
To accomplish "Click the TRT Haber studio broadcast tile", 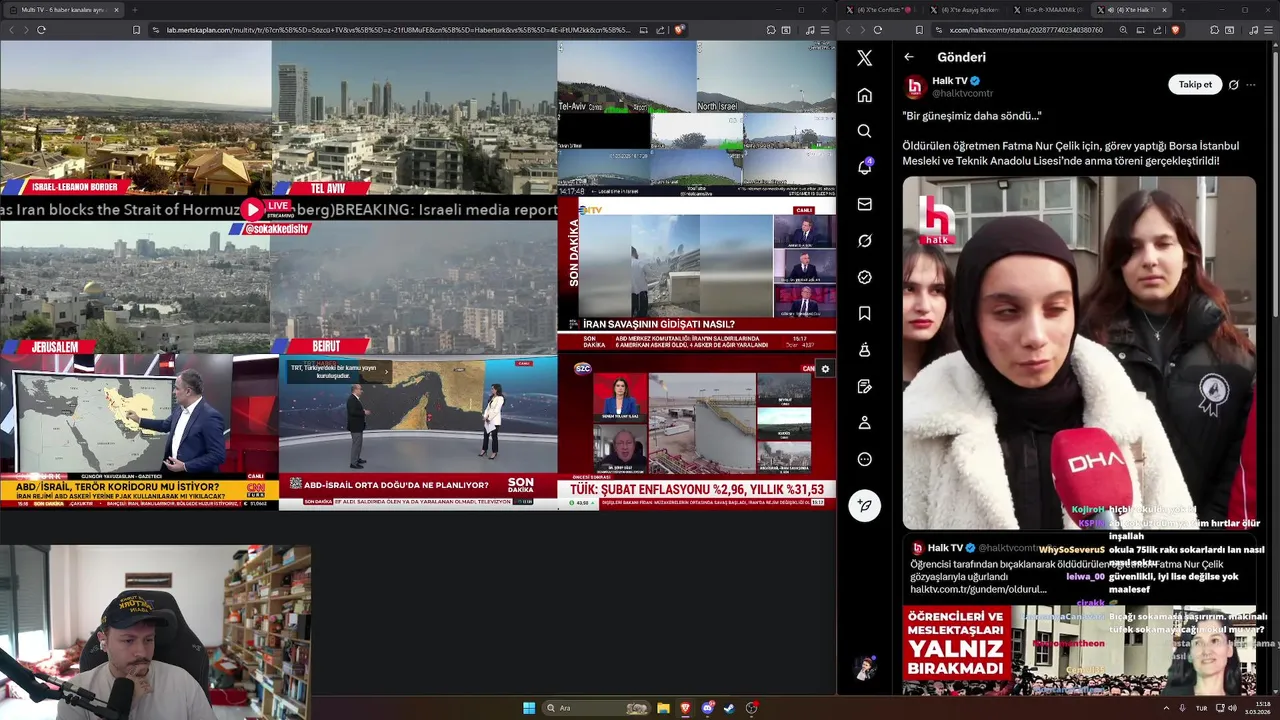I will 418,432.
